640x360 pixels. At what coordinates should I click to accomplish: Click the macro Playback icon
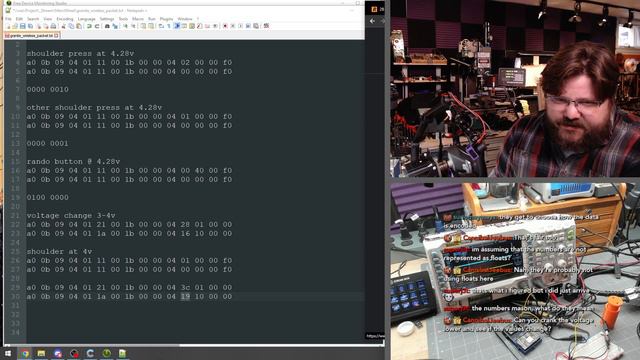240,26
